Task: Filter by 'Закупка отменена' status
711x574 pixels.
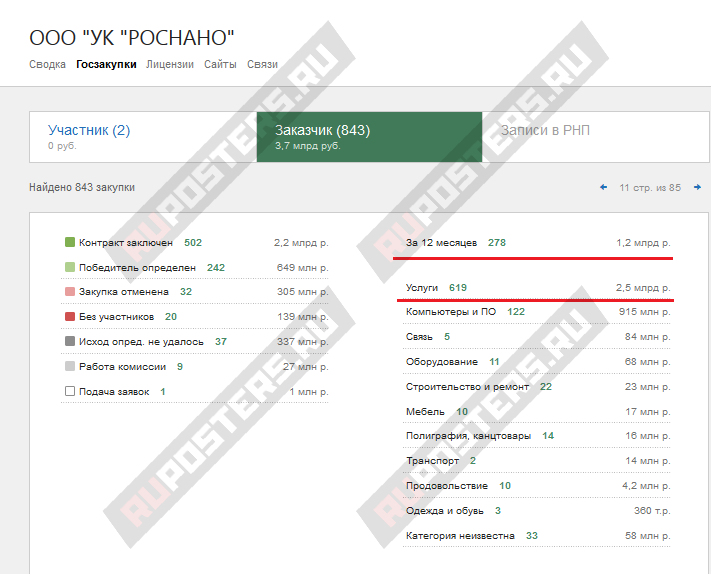Action: click(124, 292)
